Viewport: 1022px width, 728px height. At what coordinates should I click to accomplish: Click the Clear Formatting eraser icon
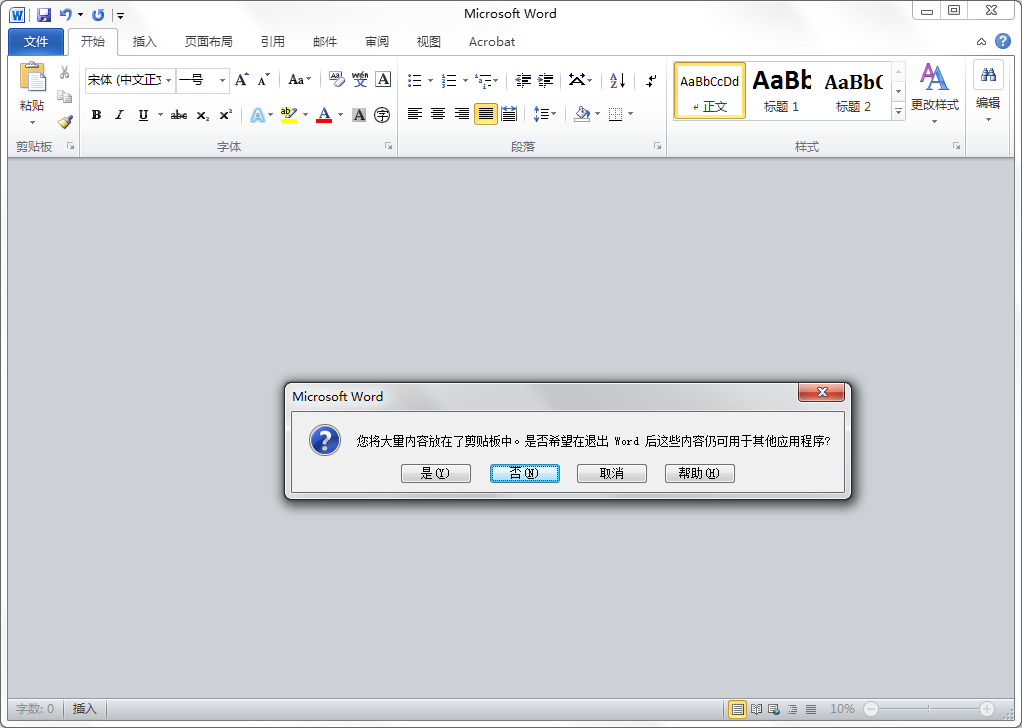click(336, 80)
